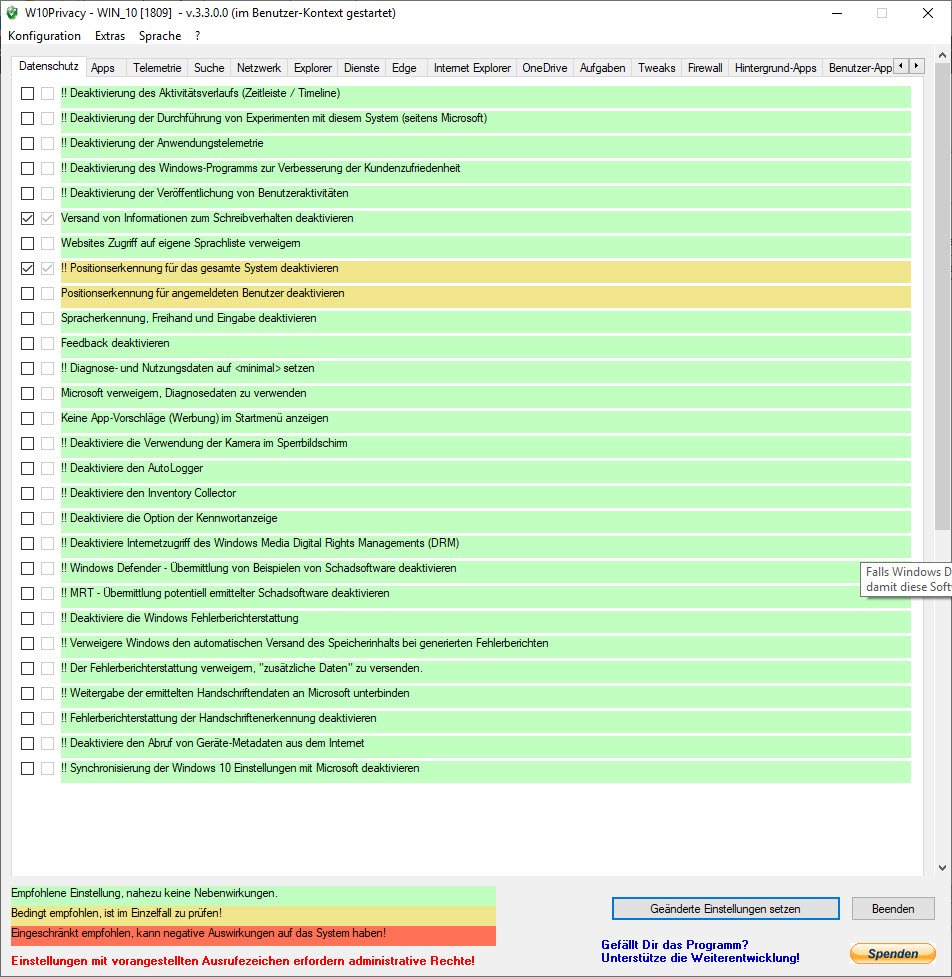The width and height of the screenshot is (952, 977).
Task: Click the Benutzer-App tab
Action: tap(860, 68)
